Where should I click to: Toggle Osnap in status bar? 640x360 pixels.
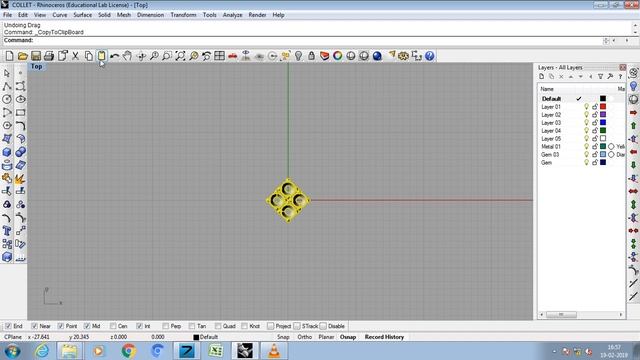348,337
